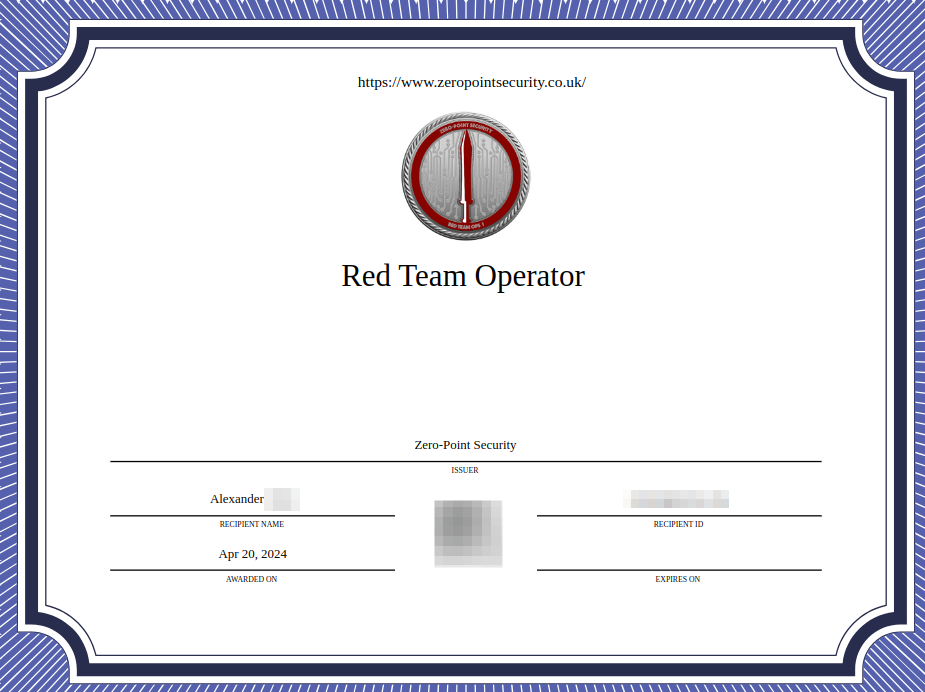The width and height of the screenshot is (925, 692).
Task: Click the ISSUER label
Action: (465, 470)
